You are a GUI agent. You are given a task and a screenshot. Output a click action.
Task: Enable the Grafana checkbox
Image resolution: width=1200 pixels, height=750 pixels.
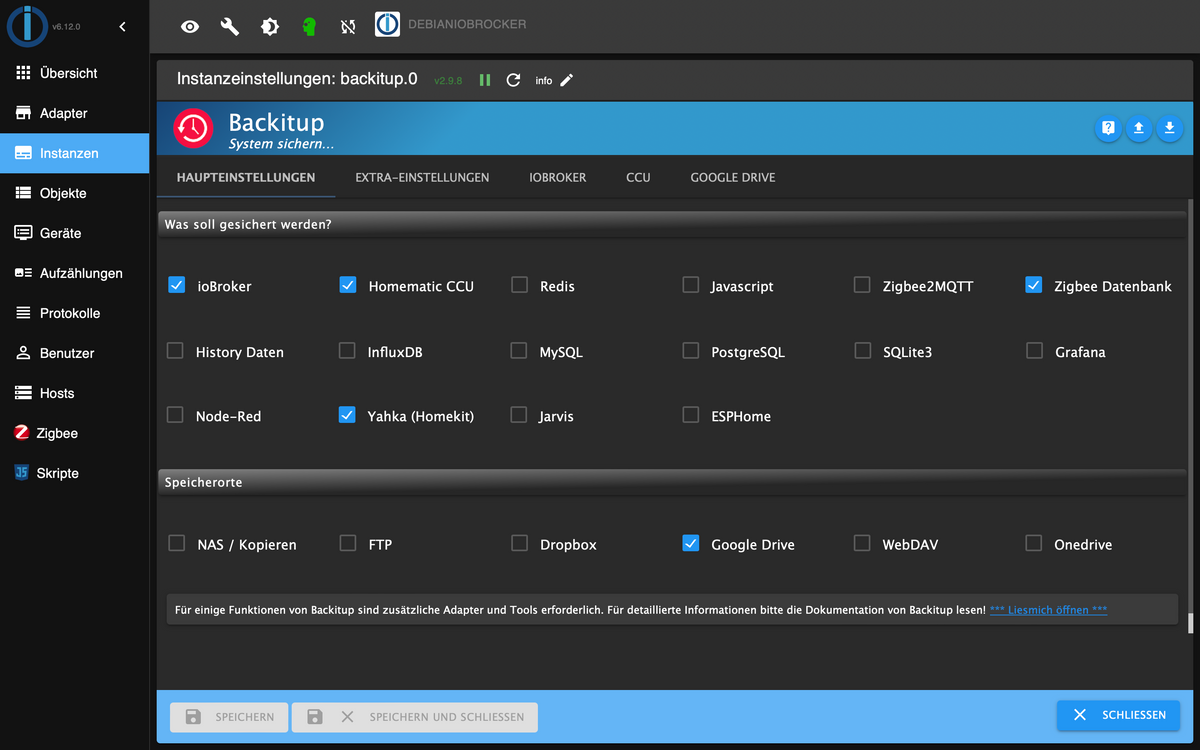pos(1035,351)
